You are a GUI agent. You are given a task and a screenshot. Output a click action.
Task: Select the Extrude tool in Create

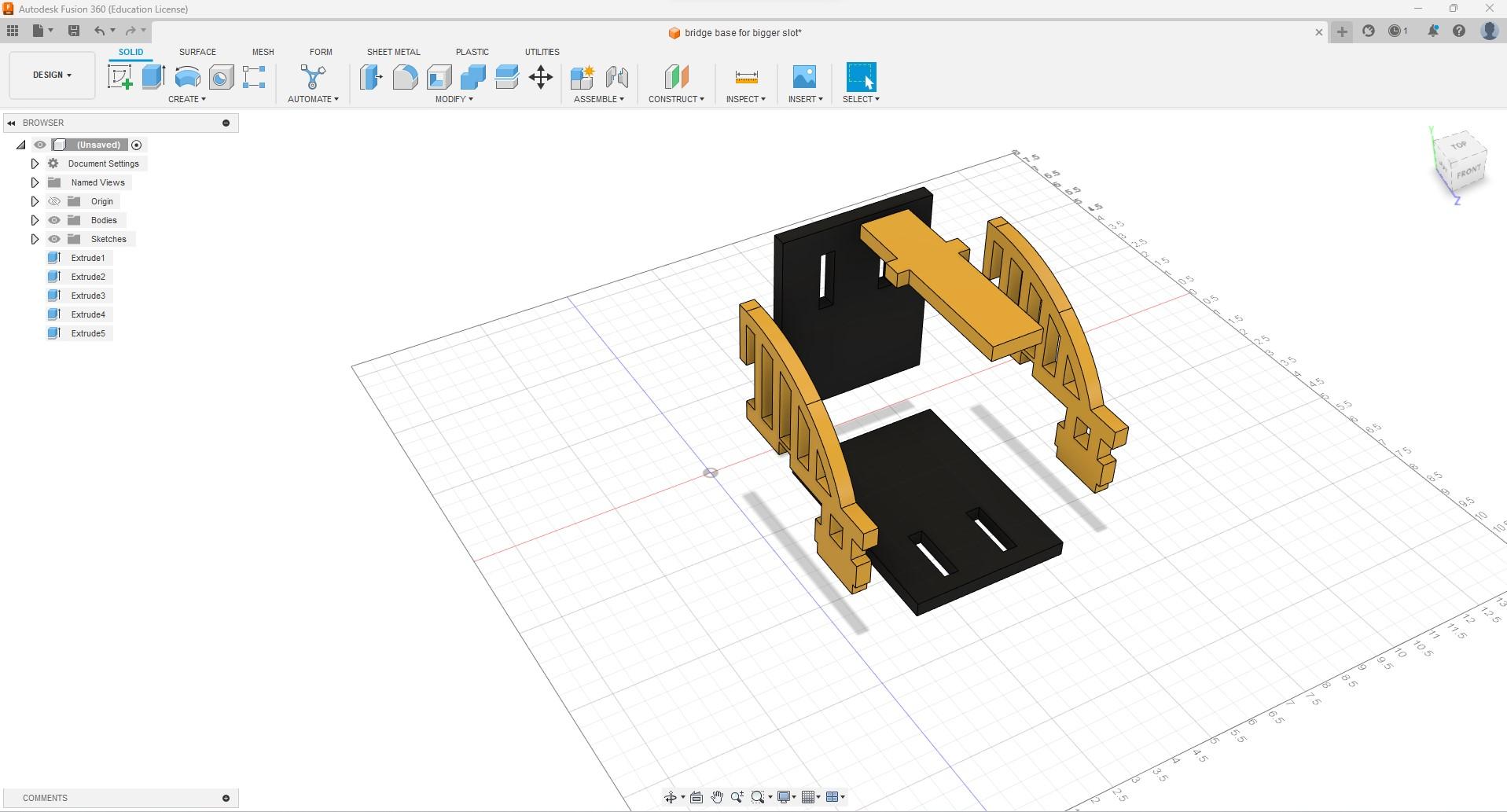pyautogui.click(x=153, y=77)
